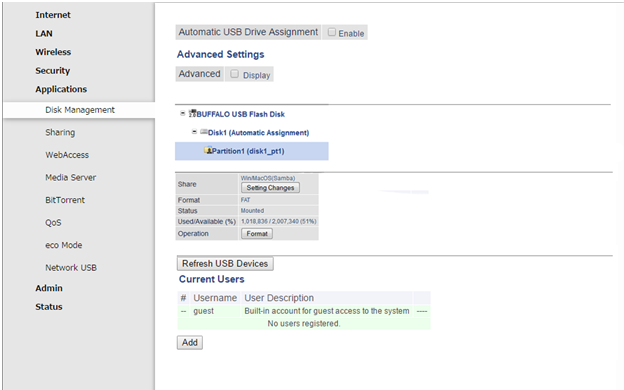Click the guest username cell
This screenshot has width=624, height=390.
pos(204,311)
